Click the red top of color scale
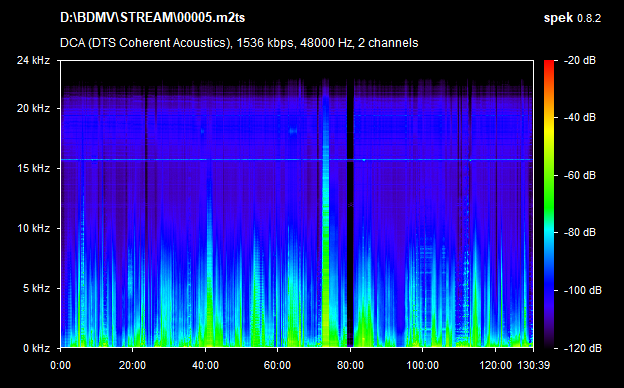 [549, 63]
